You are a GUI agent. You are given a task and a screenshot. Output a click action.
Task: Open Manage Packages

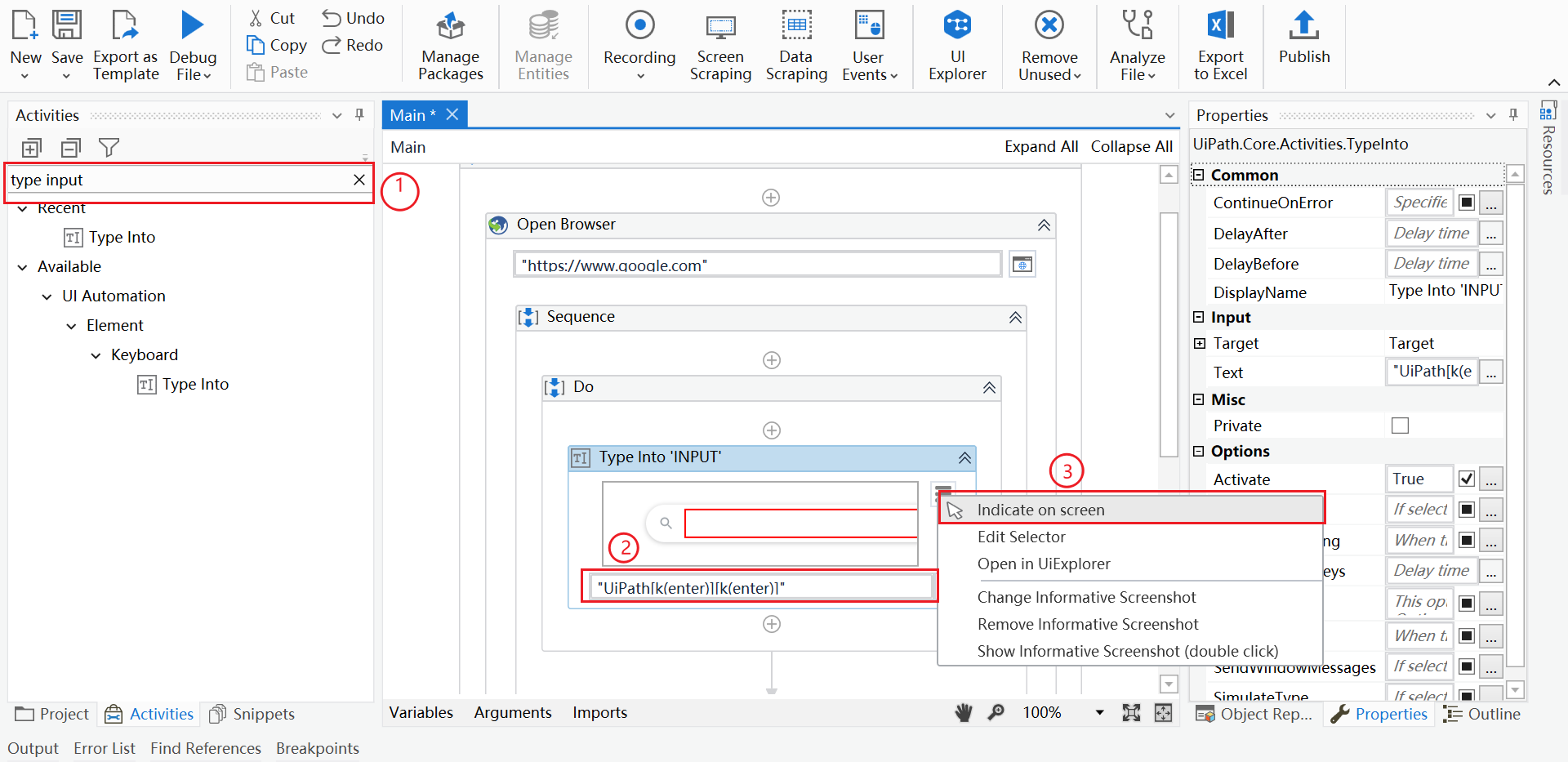(x=450, y=45)
